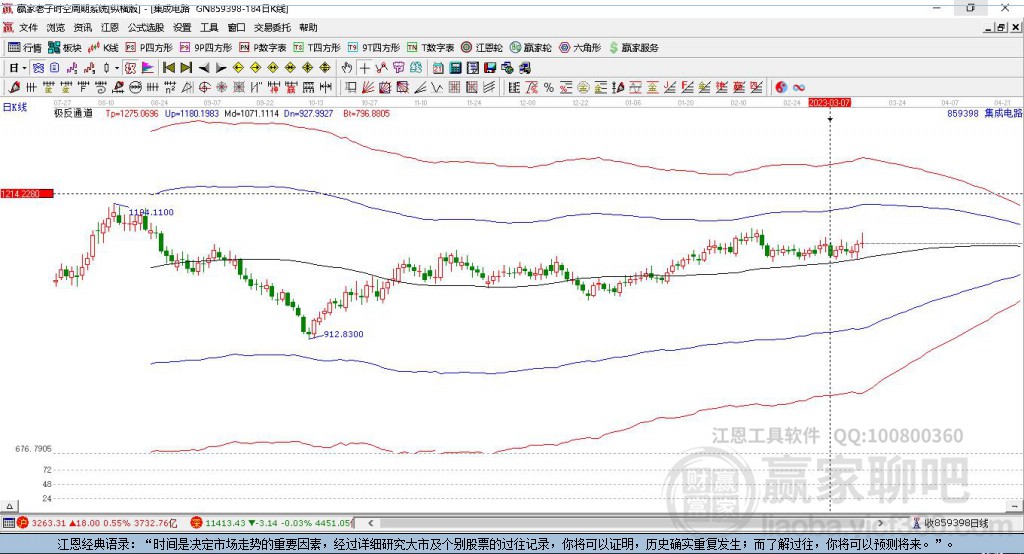This screenshot has height=554, width=1024.
Task: Open the 江恩 menu
Action: pyautogui.click(x=110, y=27)
